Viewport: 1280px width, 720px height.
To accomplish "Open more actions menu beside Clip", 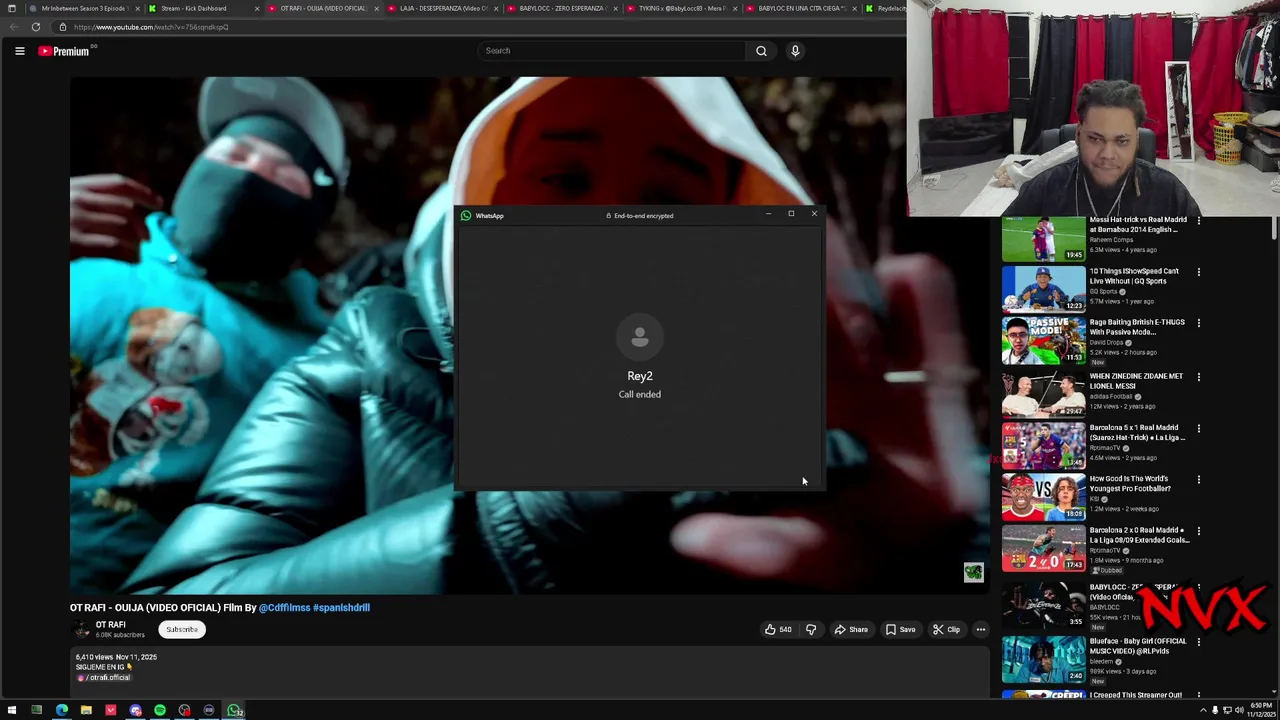I will (981, 630).
